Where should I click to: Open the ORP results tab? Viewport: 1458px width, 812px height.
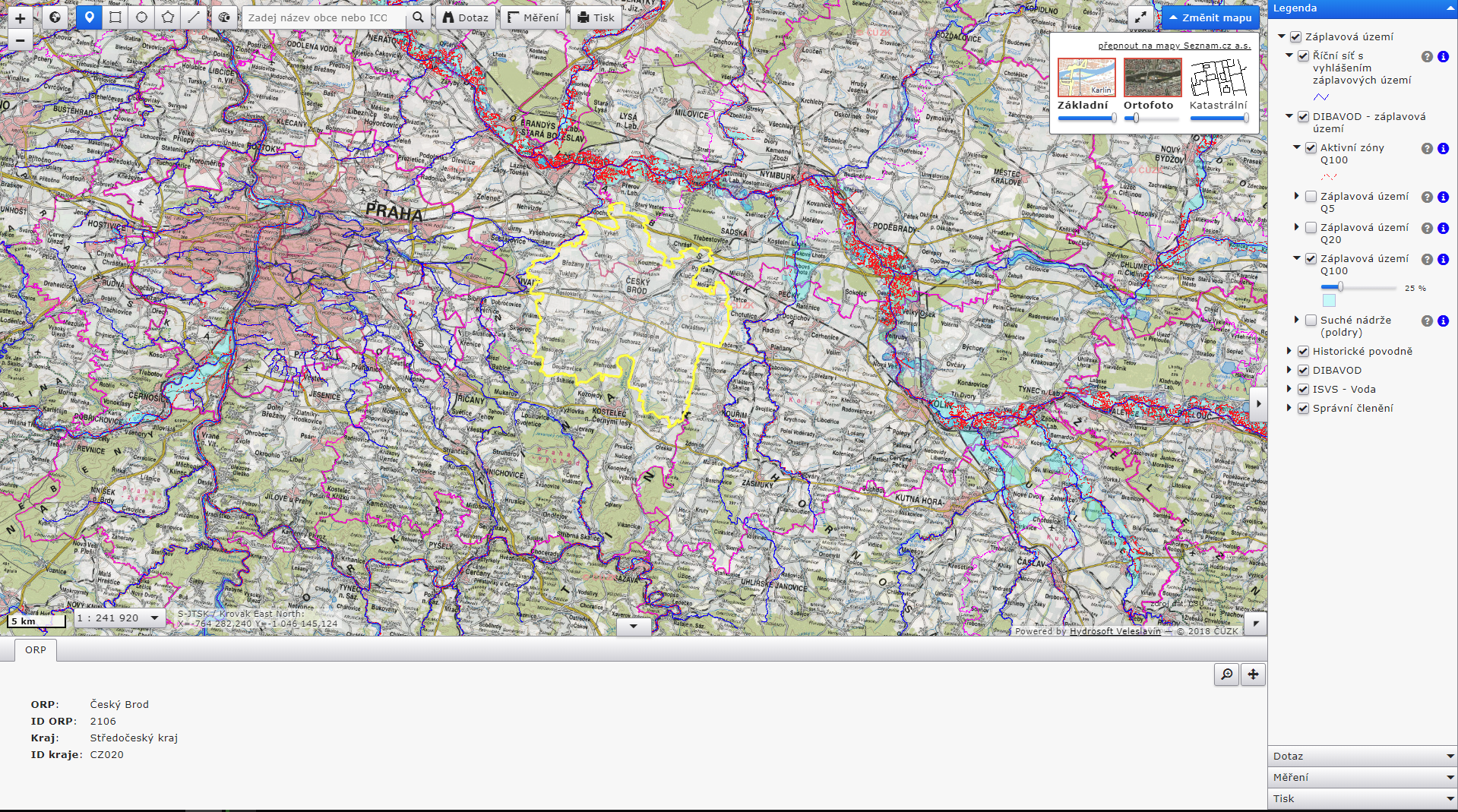tap(36, 650)
